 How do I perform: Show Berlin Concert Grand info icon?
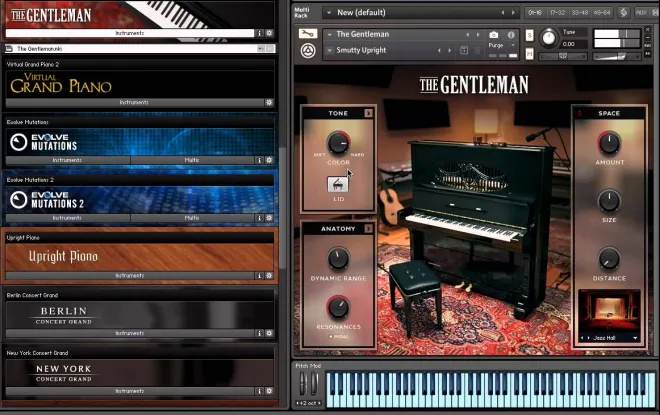[x=259, y=333]
